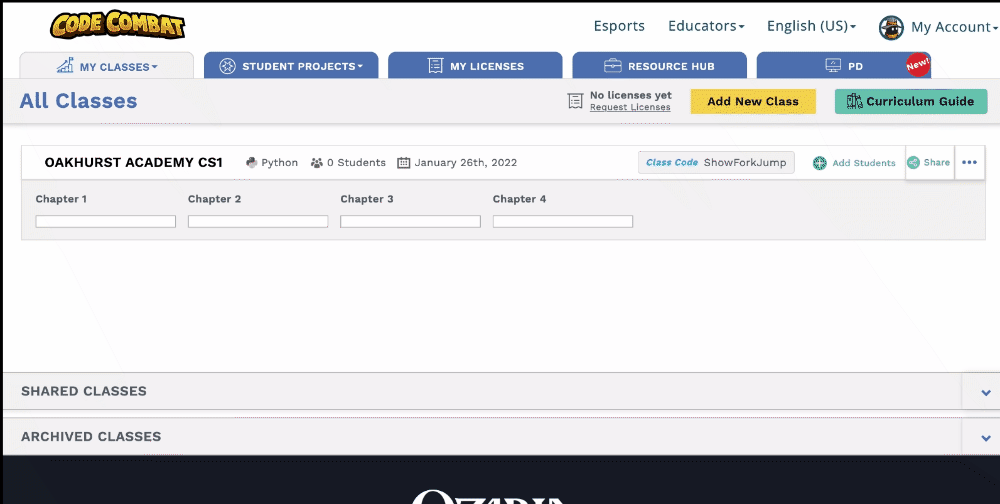The image size is (1000, 504).
Task: Click the red New! badge
Action: [x=918, y=64]
